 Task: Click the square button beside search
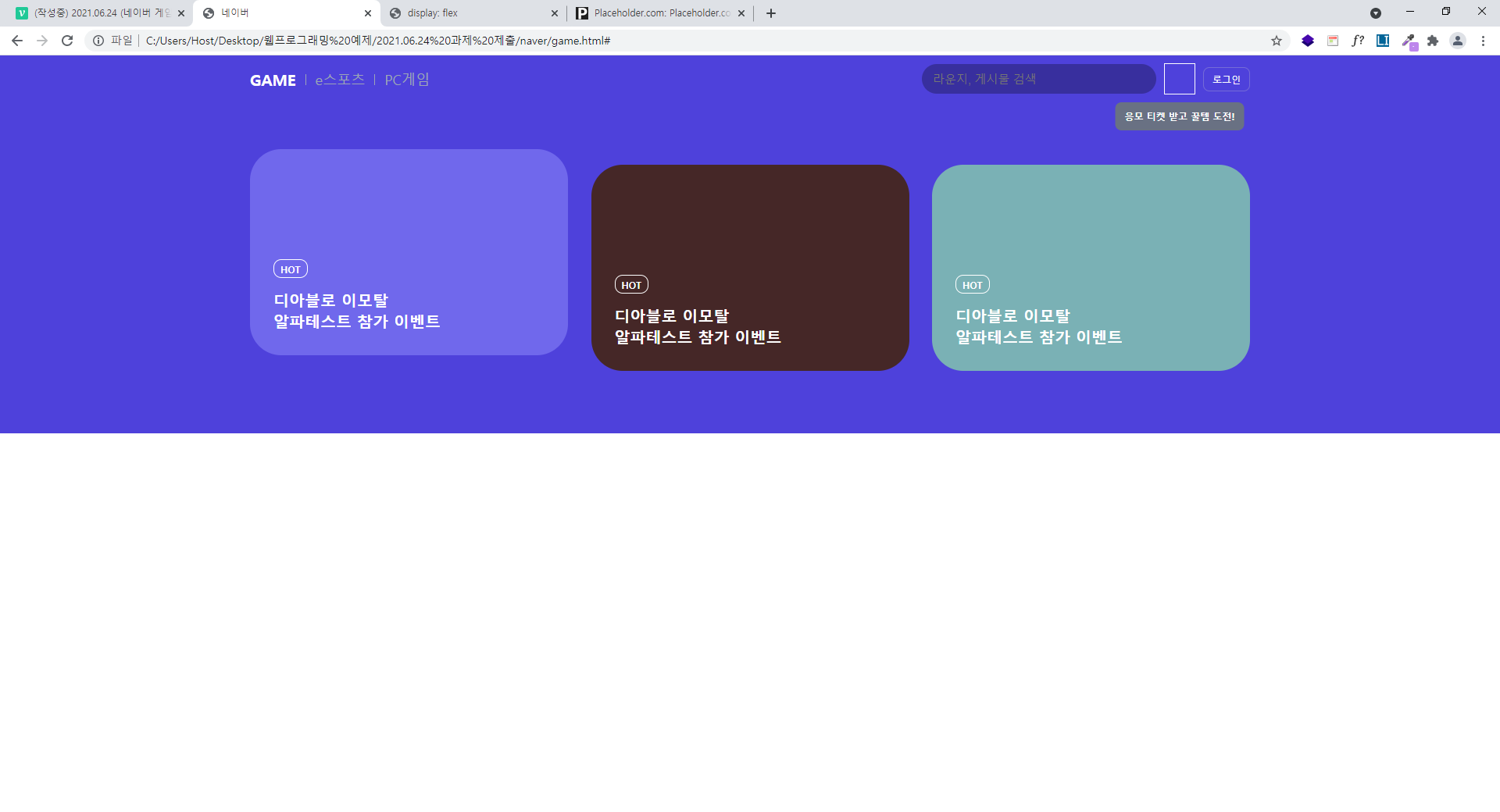1179,79
